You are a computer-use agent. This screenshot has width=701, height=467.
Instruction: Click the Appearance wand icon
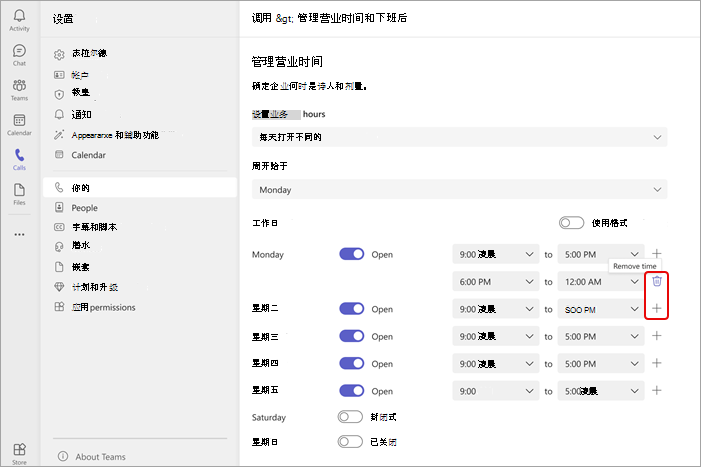(x=59, y=135)
